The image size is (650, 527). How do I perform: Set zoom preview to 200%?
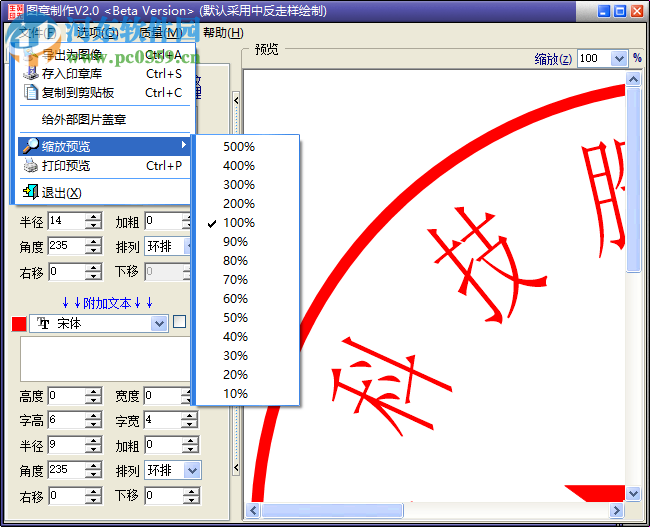pos(247,204)
